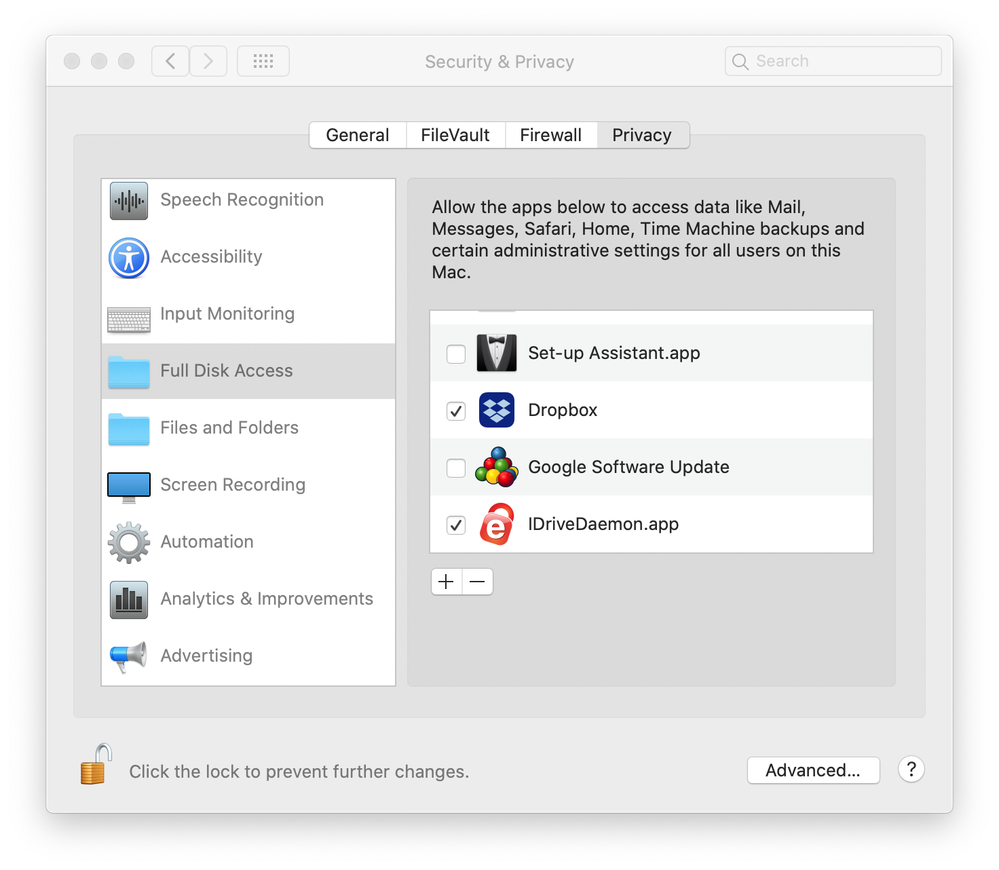Switch to the General tab

pyautogui.click(x=357, y=135)
